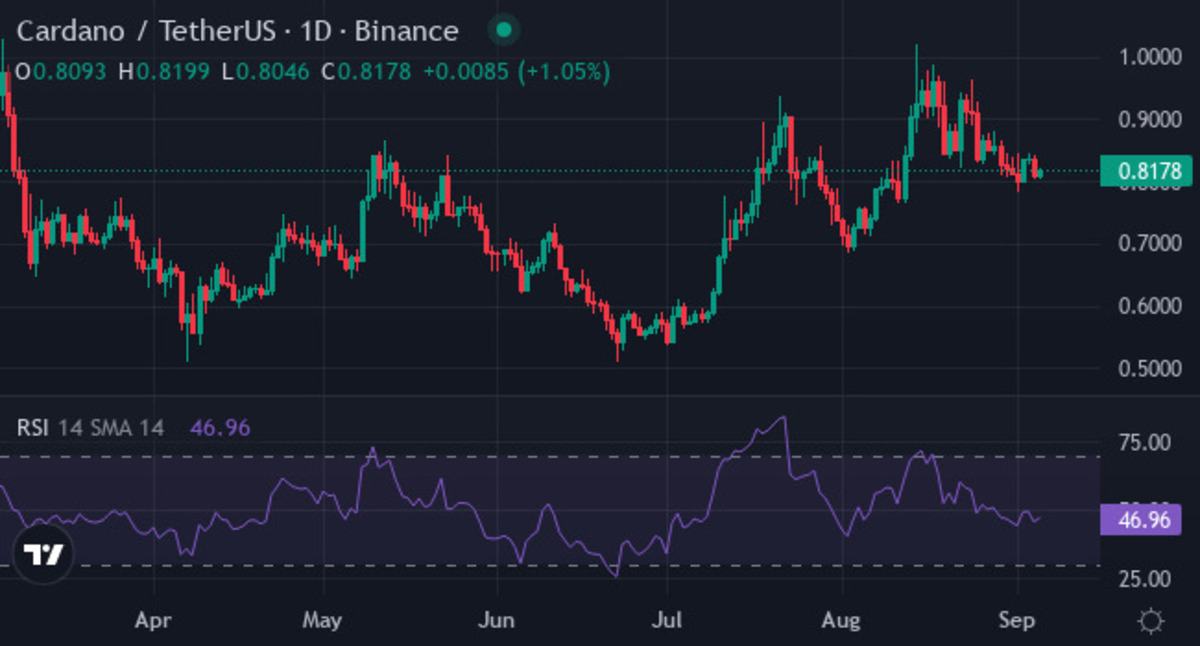Select the RSI 14 SMA 14 indicator label

click(x=90, y=428)
